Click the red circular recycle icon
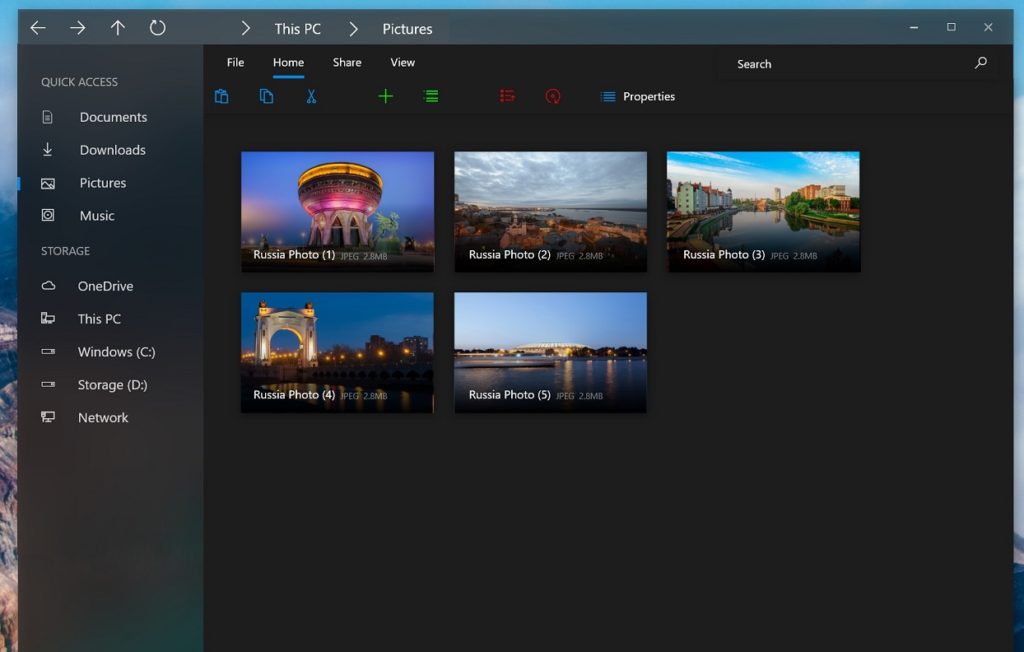The image size is (1024, 652). [x=553, y=96]
